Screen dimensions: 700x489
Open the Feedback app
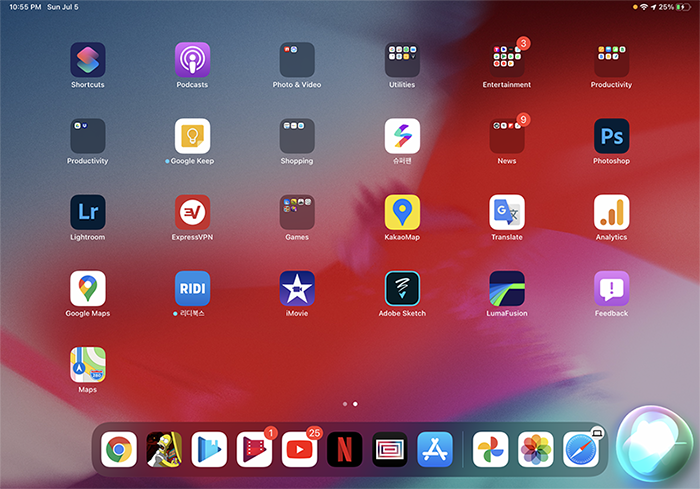click(x=611, y=288)
